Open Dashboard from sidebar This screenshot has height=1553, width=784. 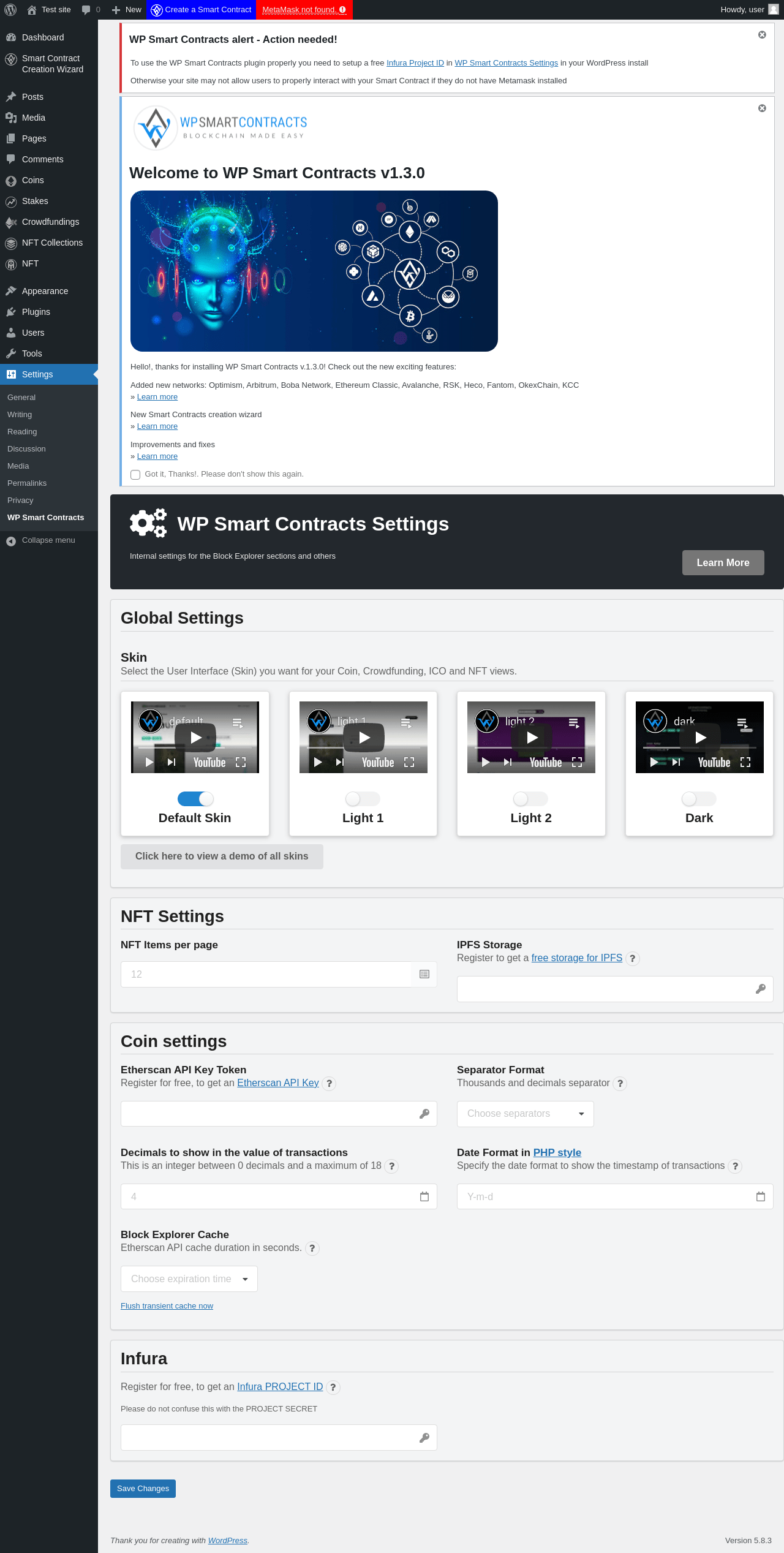click(49, 37)
